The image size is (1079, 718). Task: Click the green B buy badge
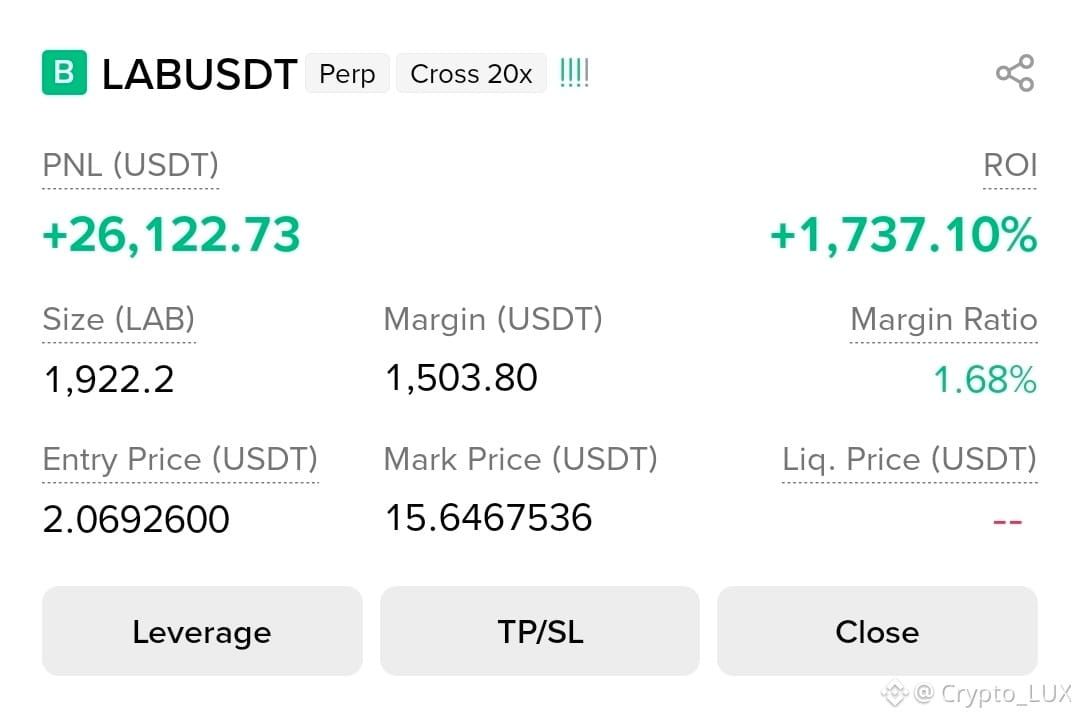point(65,72)
